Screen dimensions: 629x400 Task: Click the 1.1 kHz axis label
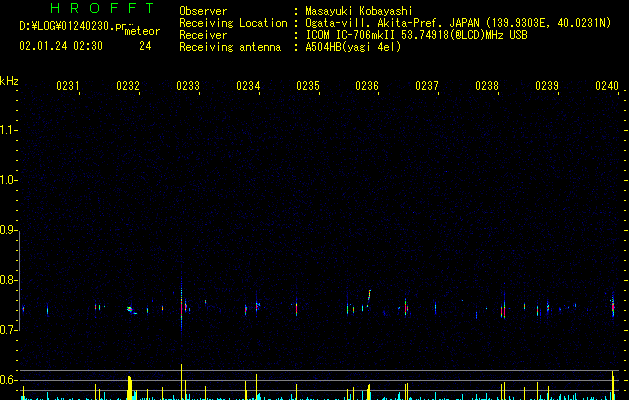pyautogui.click(x=9, y=130)
